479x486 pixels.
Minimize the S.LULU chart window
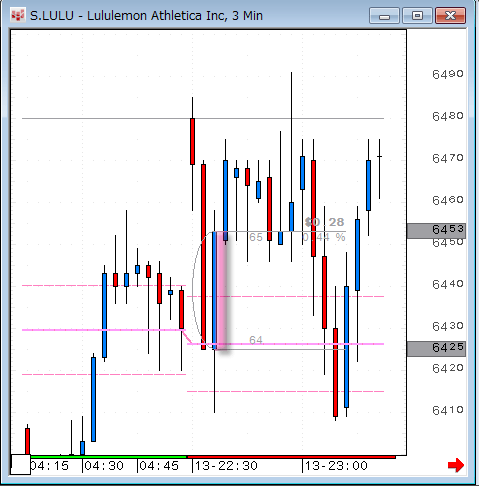click(x=384, y=16)
